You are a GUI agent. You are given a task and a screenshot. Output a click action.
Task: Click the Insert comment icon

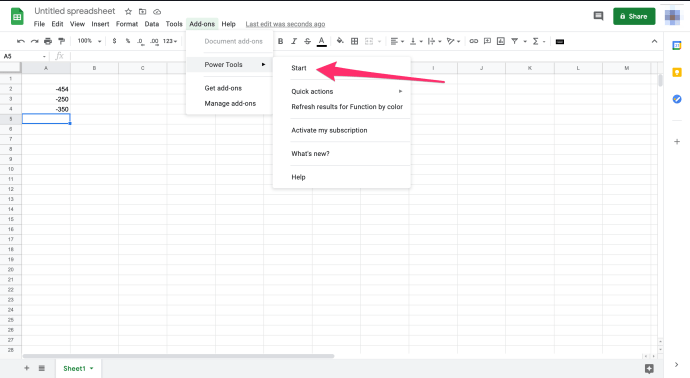click(x=487, y=41)
